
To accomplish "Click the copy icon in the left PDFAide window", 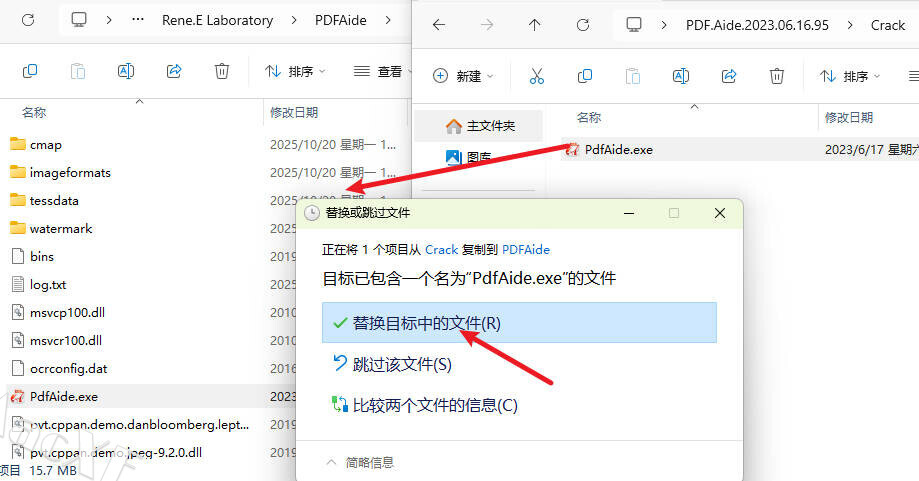I will tap(30, 71).
